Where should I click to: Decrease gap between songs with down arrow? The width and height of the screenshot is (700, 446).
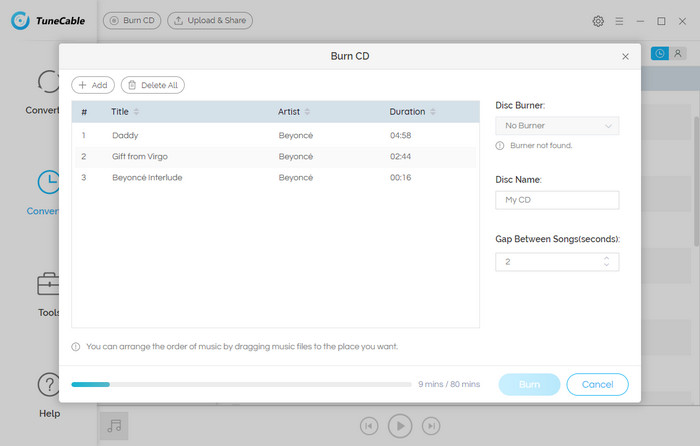pyautogui.click(x=606, y=265)
